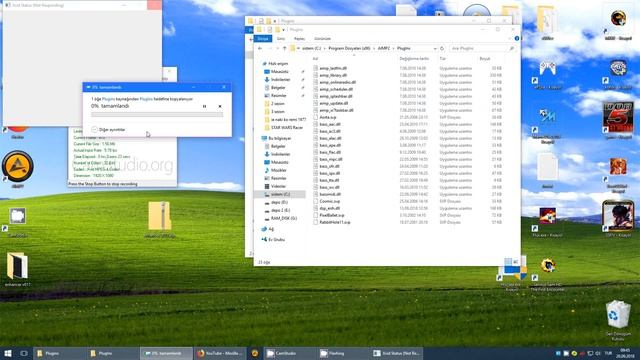Screen dimensions: 640x360
Task: Select 'Program Dosyaları (x86)' breadcrumb
Action: tap(349, 48)
